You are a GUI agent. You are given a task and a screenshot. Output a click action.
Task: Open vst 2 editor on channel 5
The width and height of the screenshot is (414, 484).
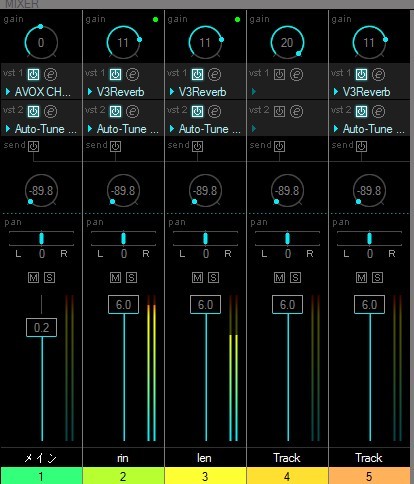(x=378, y=111)
